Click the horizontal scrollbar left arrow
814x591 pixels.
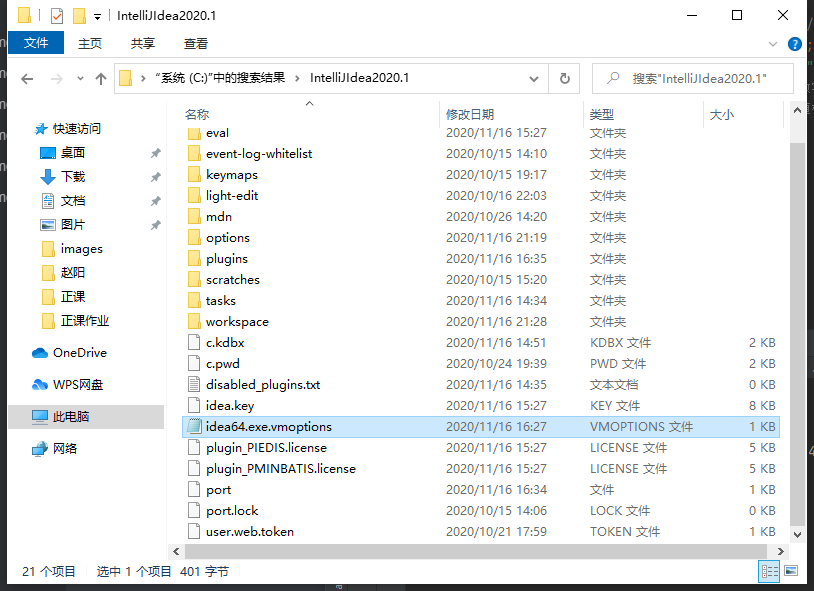tap(176, 551)
